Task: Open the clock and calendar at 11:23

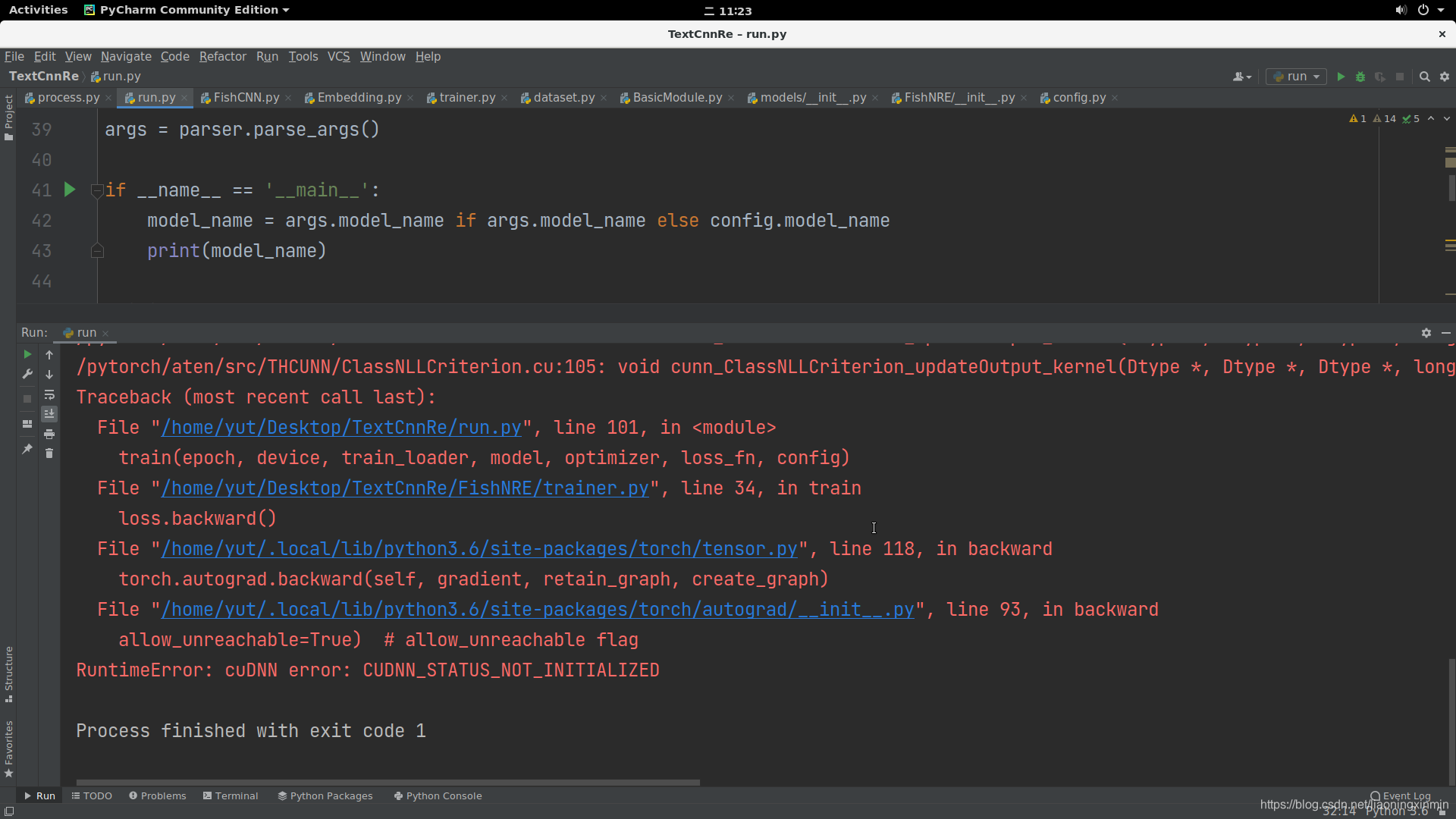Action: (728, 11)
